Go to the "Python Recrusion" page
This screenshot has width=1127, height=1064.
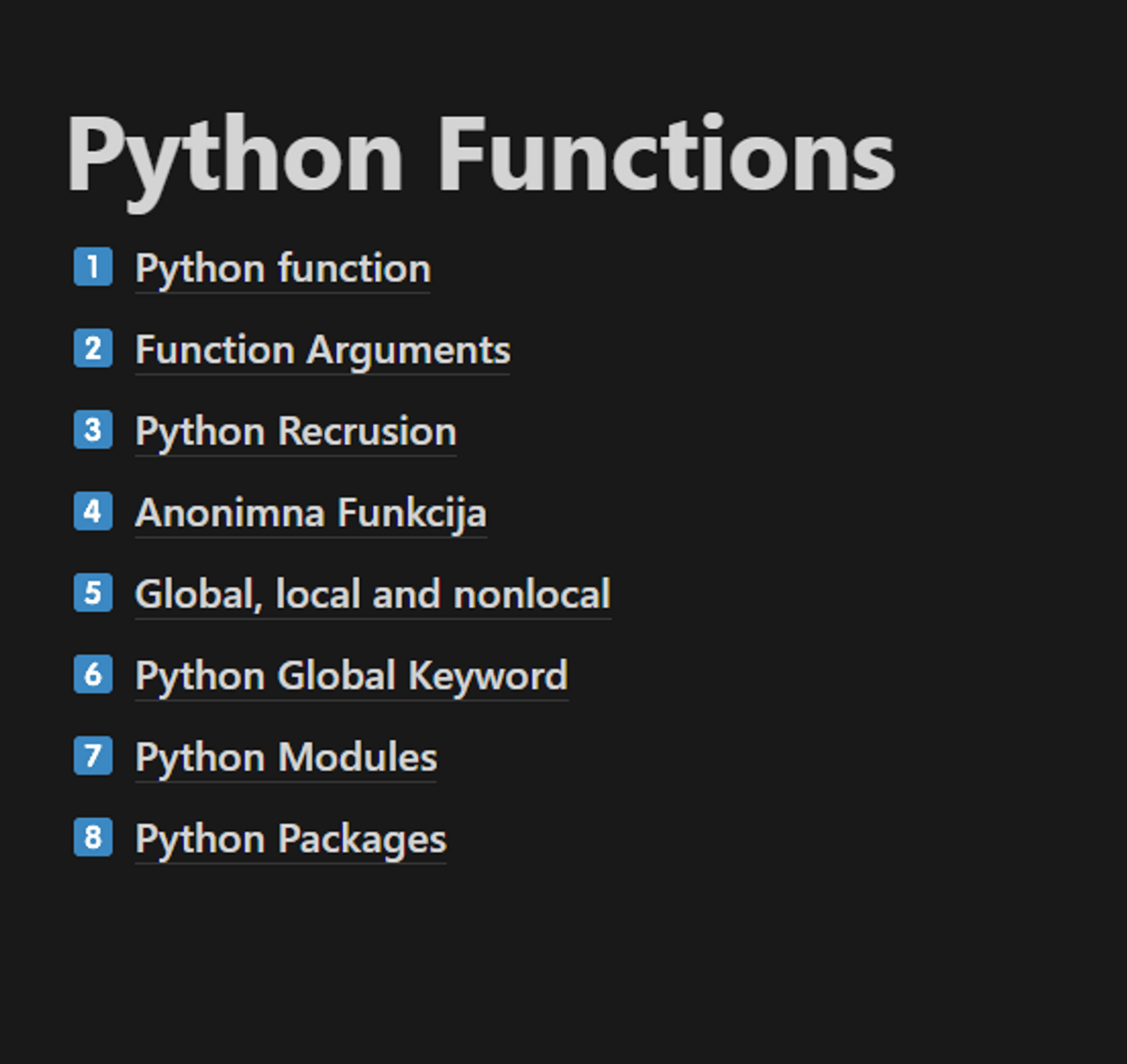pyautogui.click(x=295, y=432)
